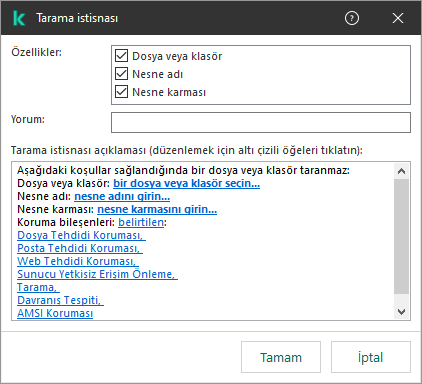422x384 pixels.
Task: Open the help question mark icon
Action: coord(352,18)
